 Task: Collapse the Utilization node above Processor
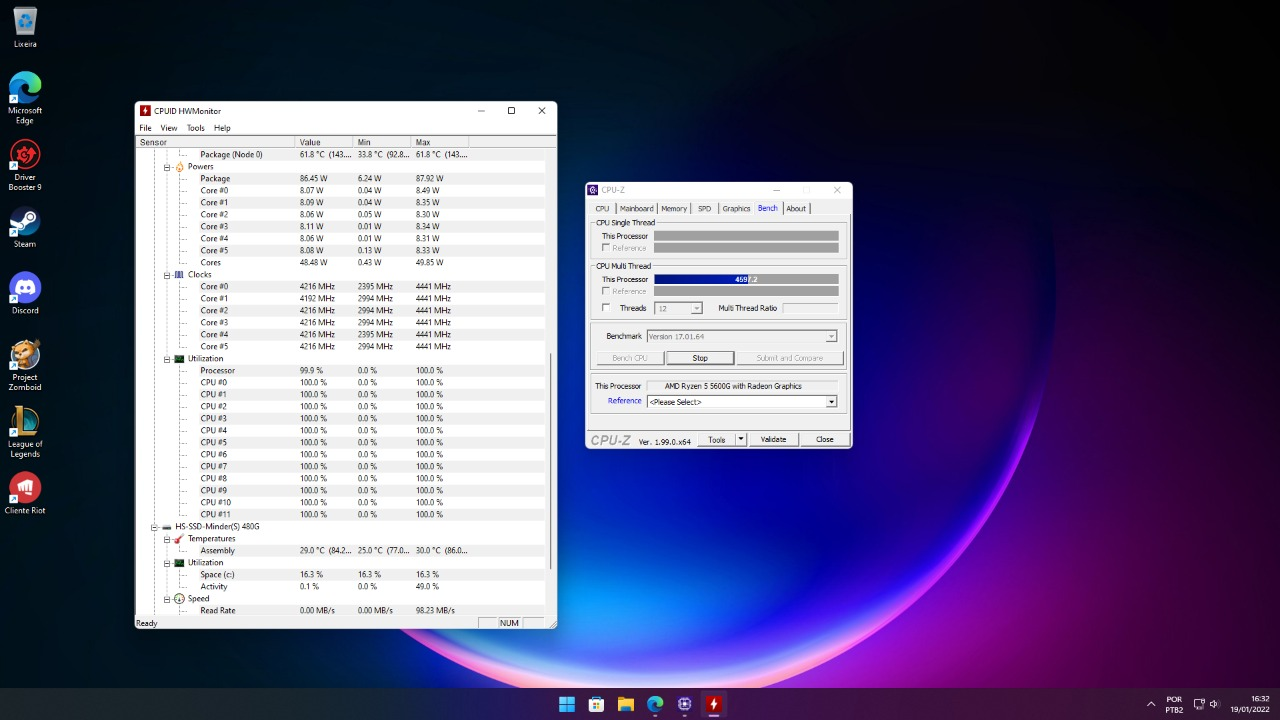click(x=168, y=359)
